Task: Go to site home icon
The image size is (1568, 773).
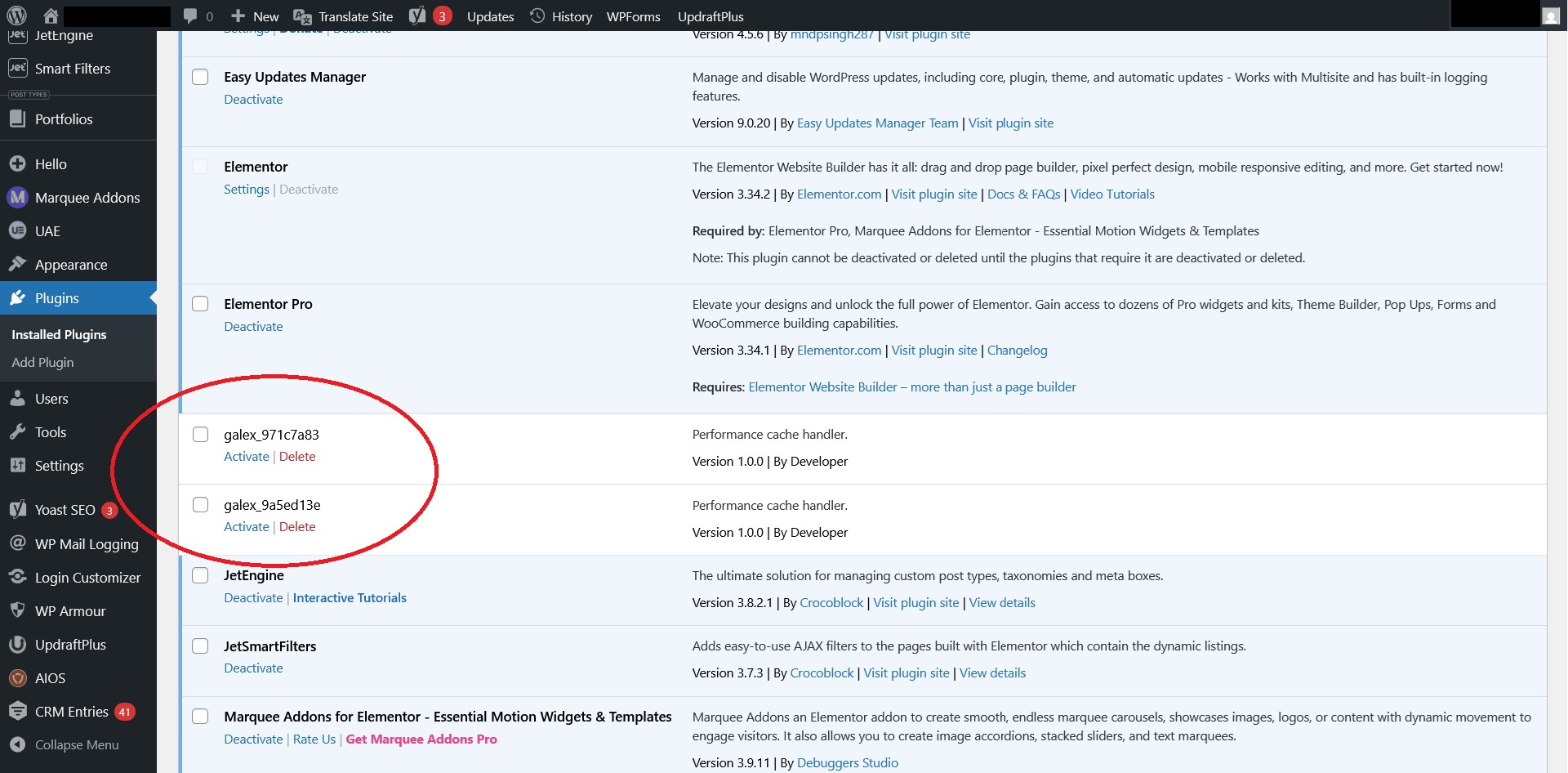Action: coord(51,16)
